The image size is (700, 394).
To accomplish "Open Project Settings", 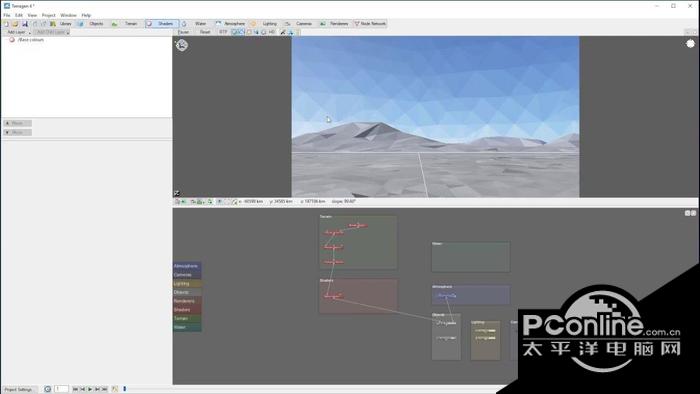I will pyautogui.click(x=19, y=389).
